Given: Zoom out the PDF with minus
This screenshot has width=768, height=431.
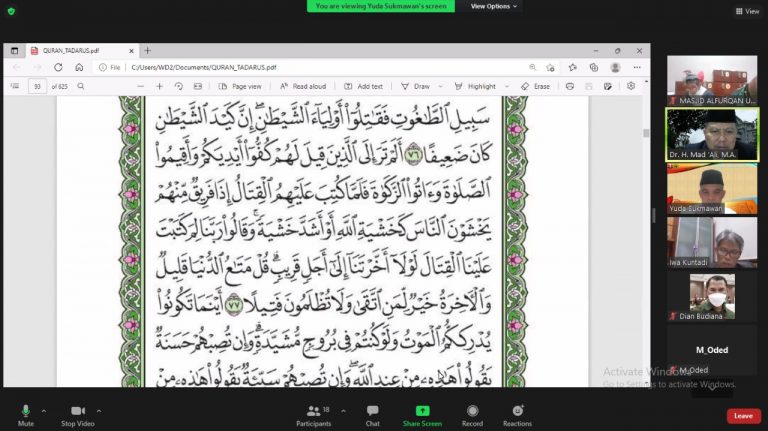Looking at the screenshot, I should 141,86.
